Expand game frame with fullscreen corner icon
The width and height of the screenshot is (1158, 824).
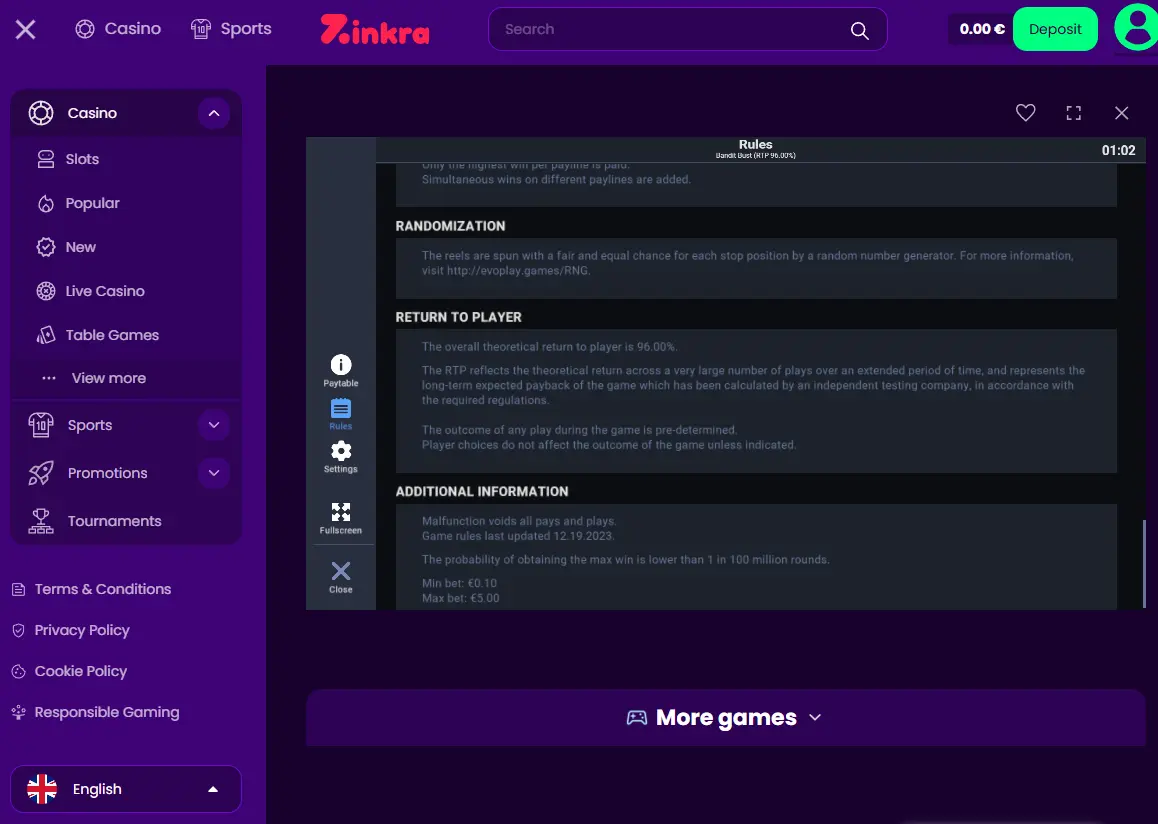click(x=1073, y=112)
